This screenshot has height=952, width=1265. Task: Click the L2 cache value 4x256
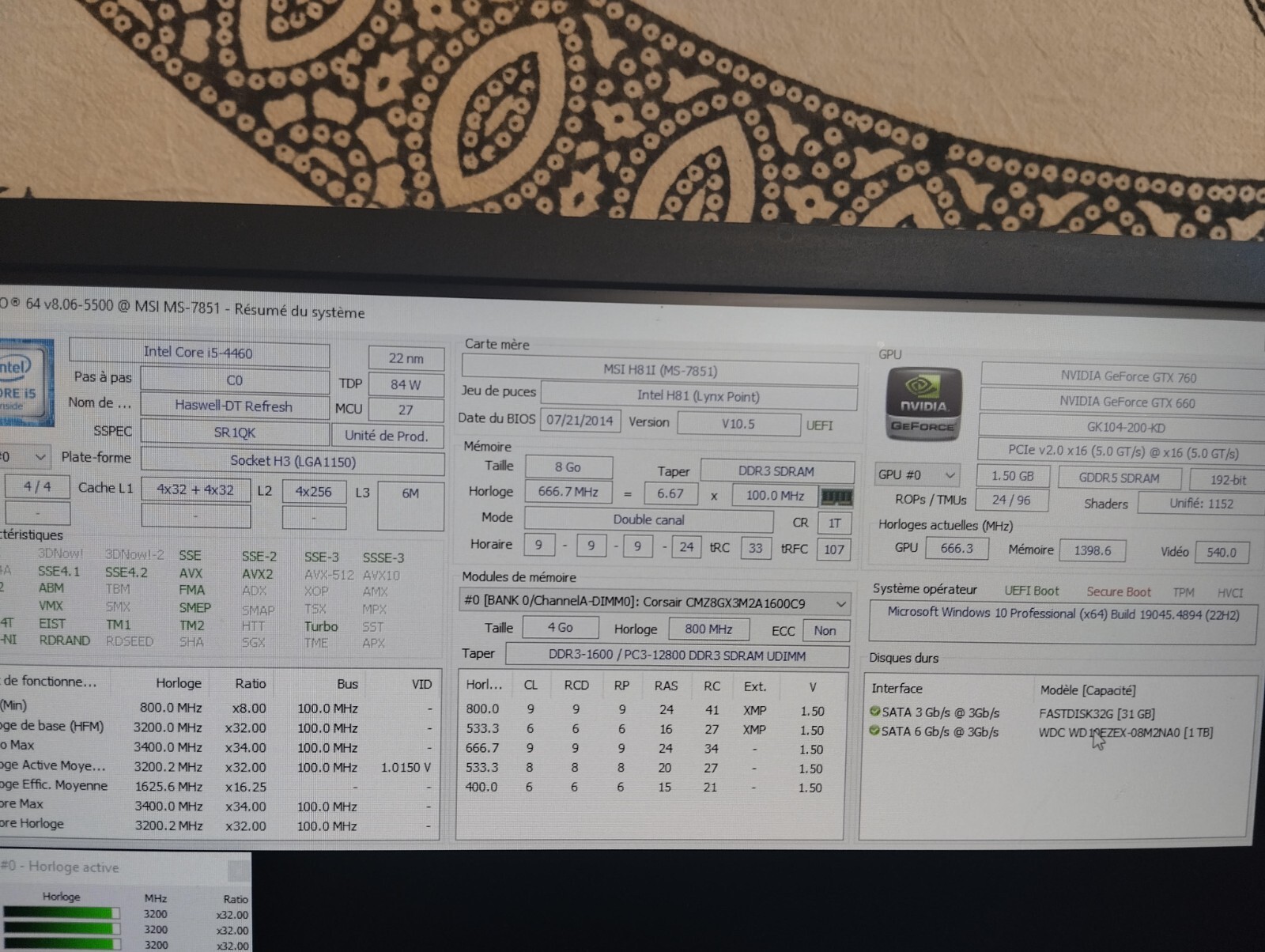click(314, 492)
